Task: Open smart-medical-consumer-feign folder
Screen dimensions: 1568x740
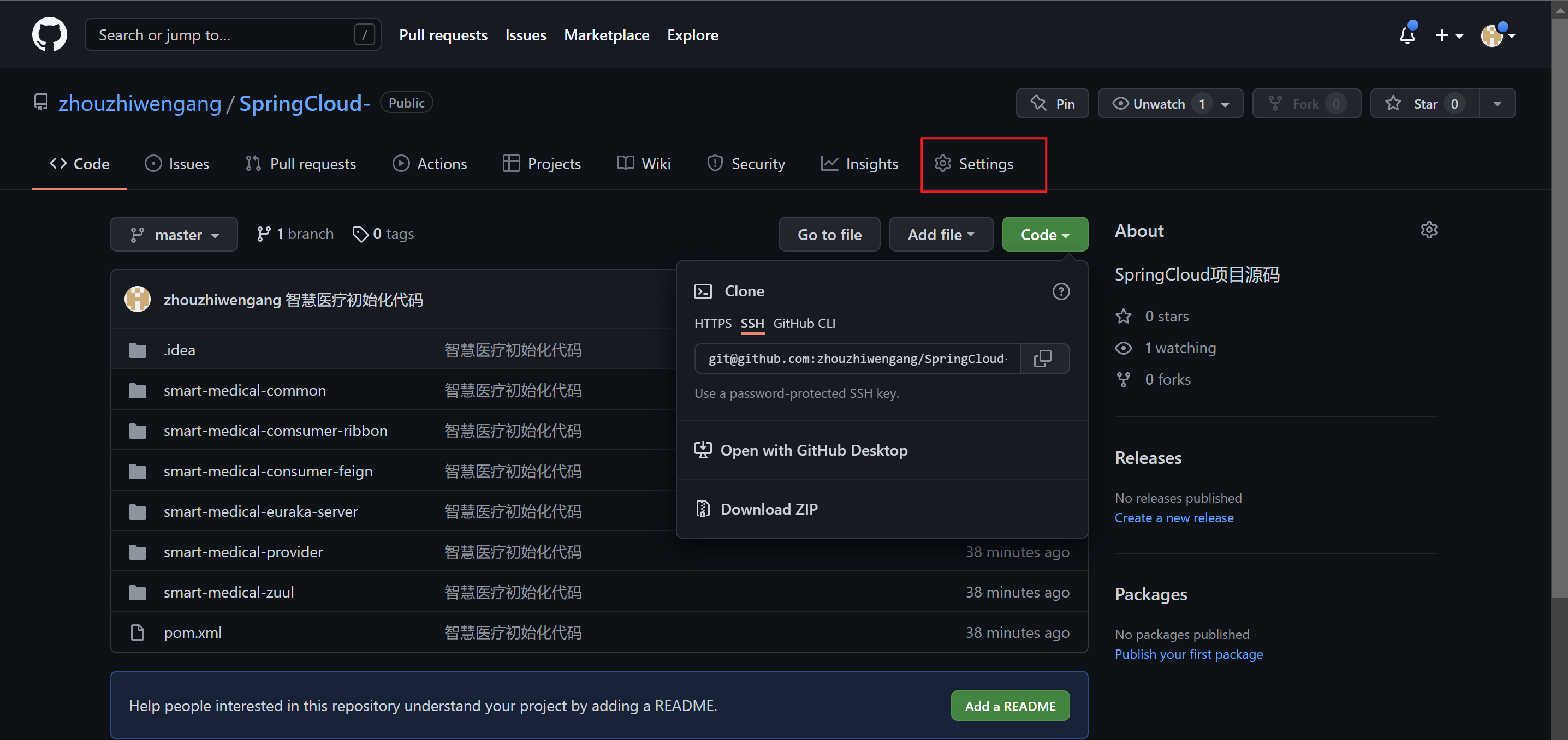Action: pos(268,471)
